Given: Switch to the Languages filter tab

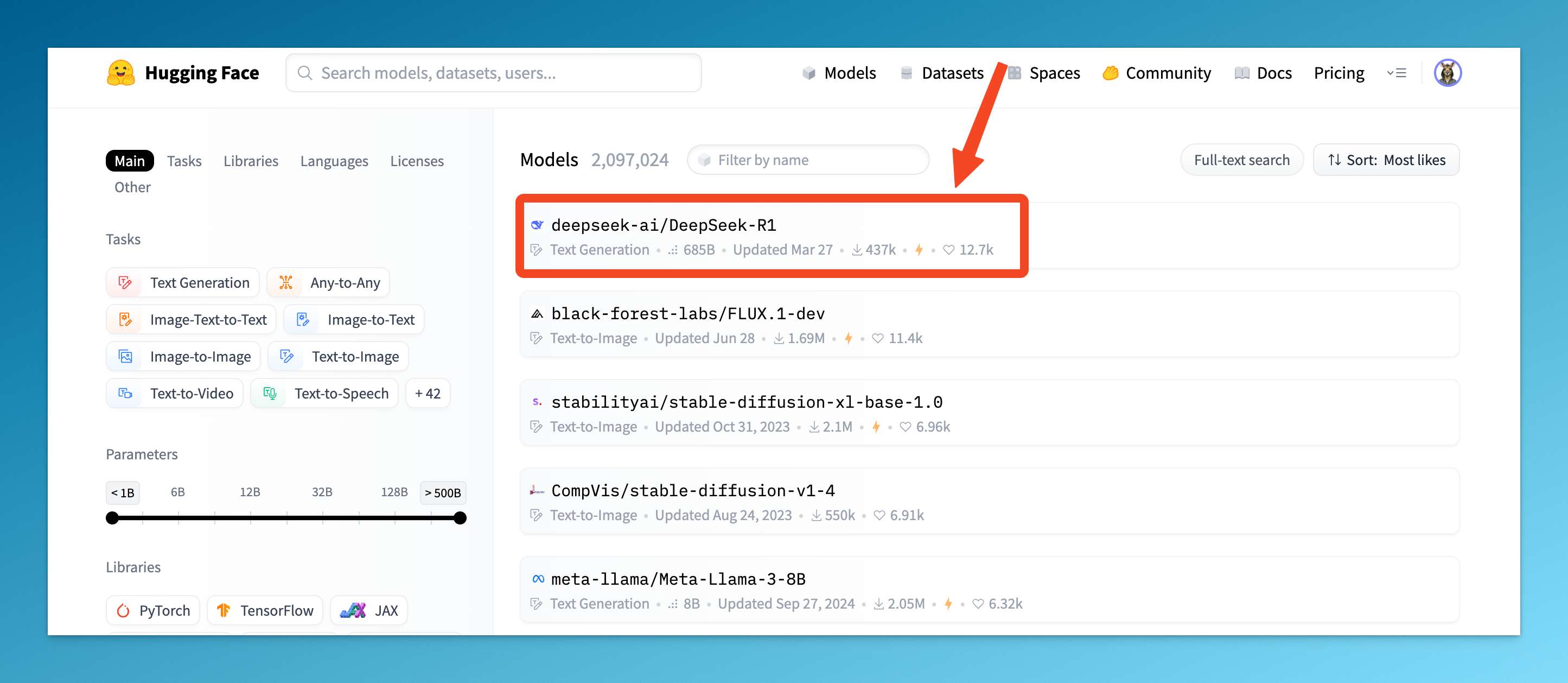Looking at the screenshot, I should click(x=334, y=161).
